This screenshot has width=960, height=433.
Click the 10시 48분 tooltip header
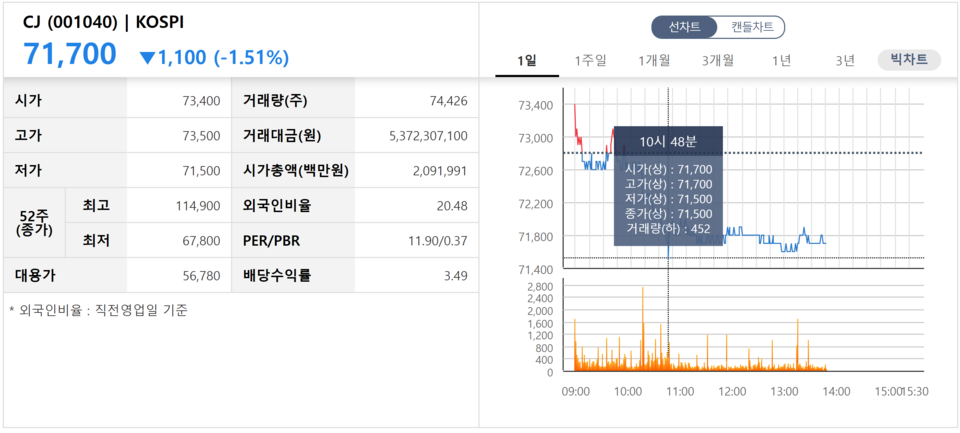(x=668, y=141)
